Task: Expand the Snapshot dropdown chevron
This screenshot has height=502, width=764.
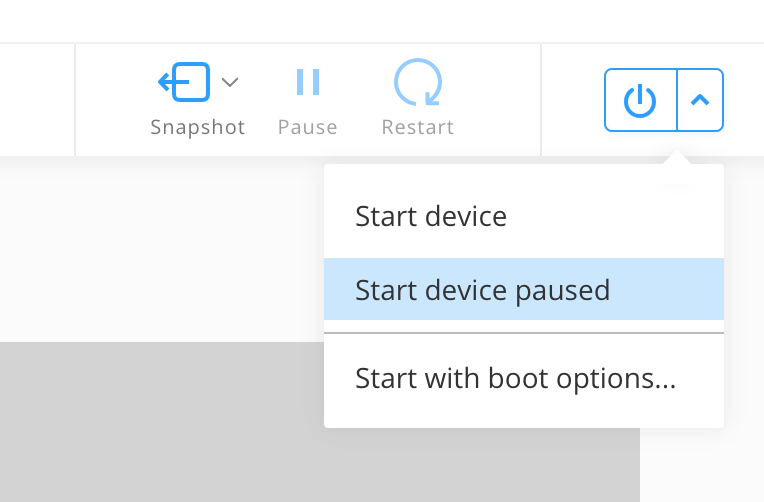Action: pos(230,82)
